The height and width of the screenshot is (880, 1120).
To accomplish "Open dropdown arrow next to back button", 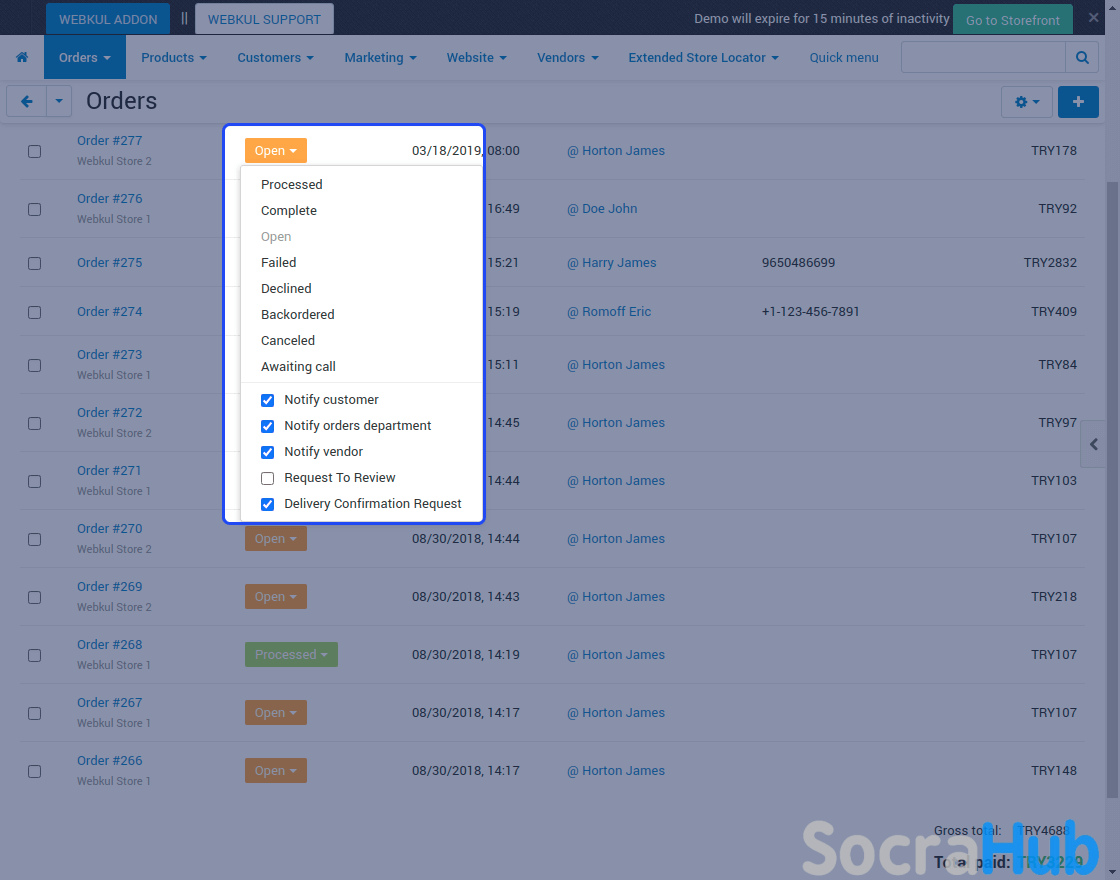I will [x=59, y=101].
